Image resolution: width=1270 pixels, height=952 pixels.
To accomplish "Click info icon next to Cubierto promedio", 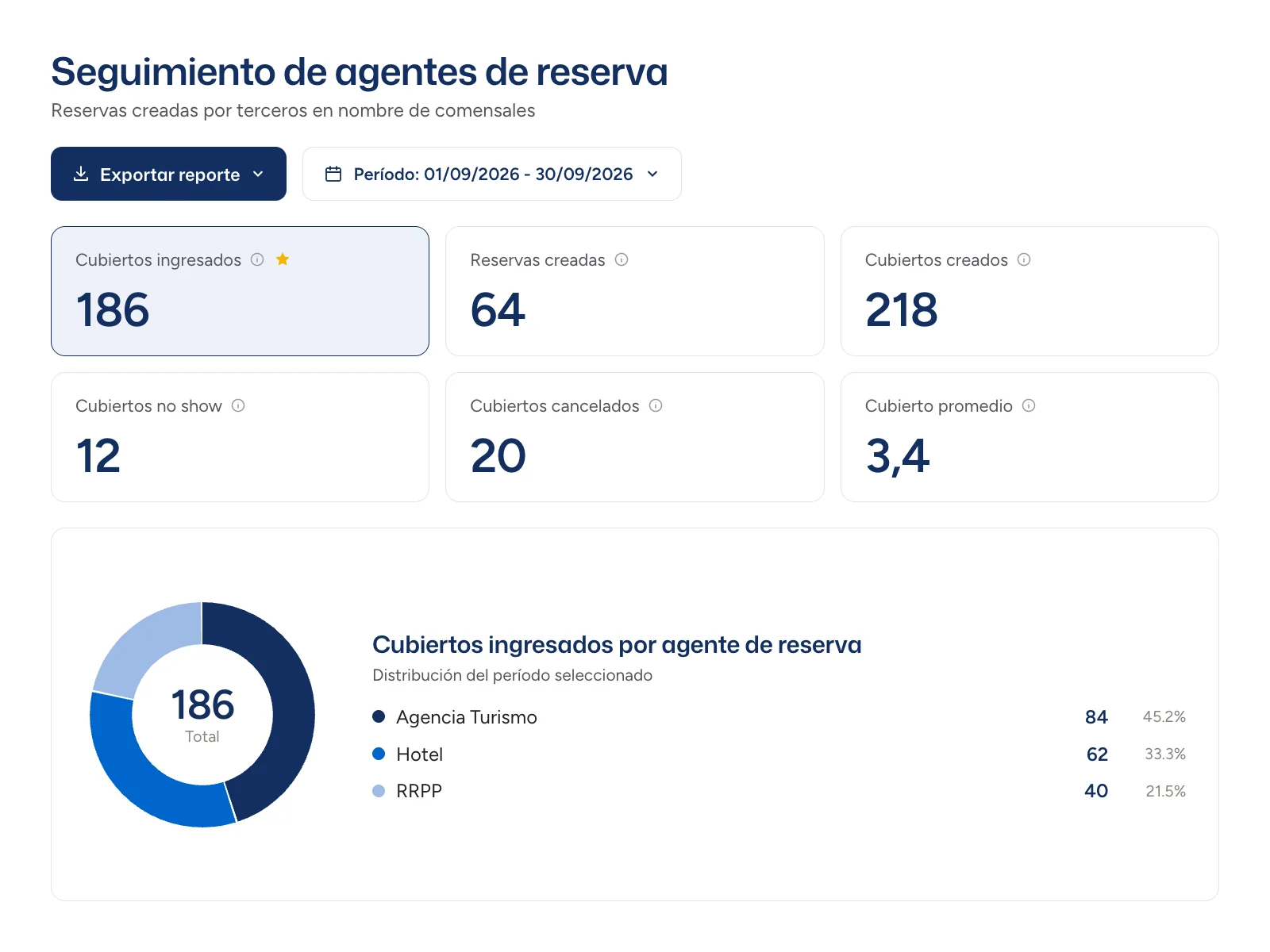I will coord(1029,405).
